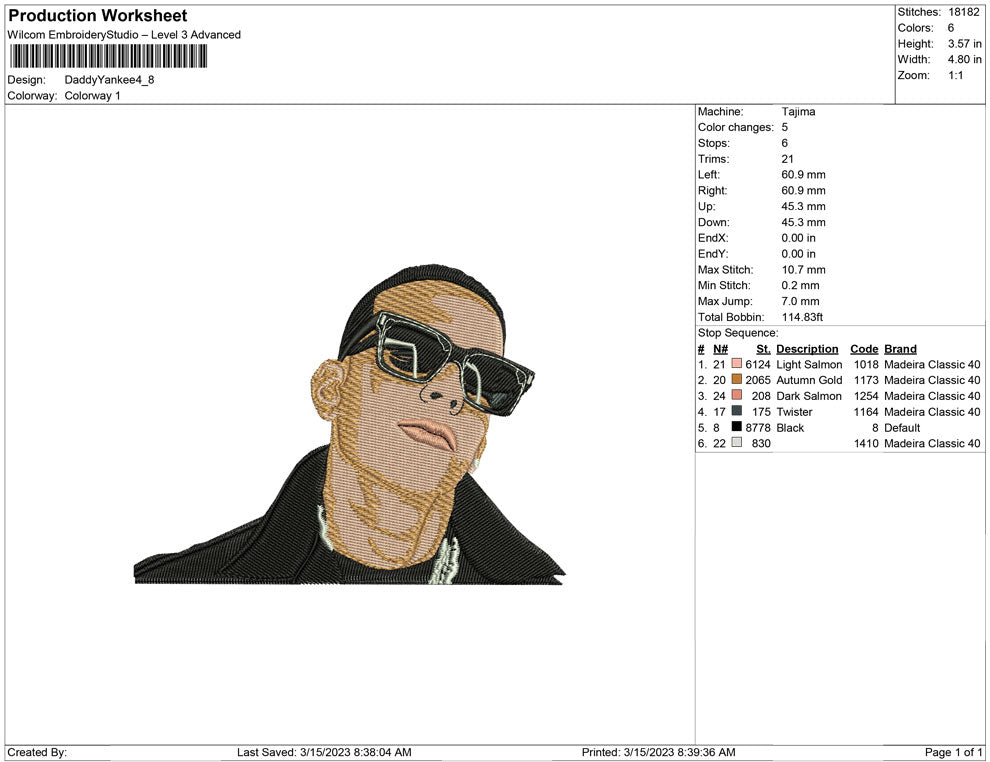
Task: Click the Stitches value 18182
Action: click(x=964, y=12)
